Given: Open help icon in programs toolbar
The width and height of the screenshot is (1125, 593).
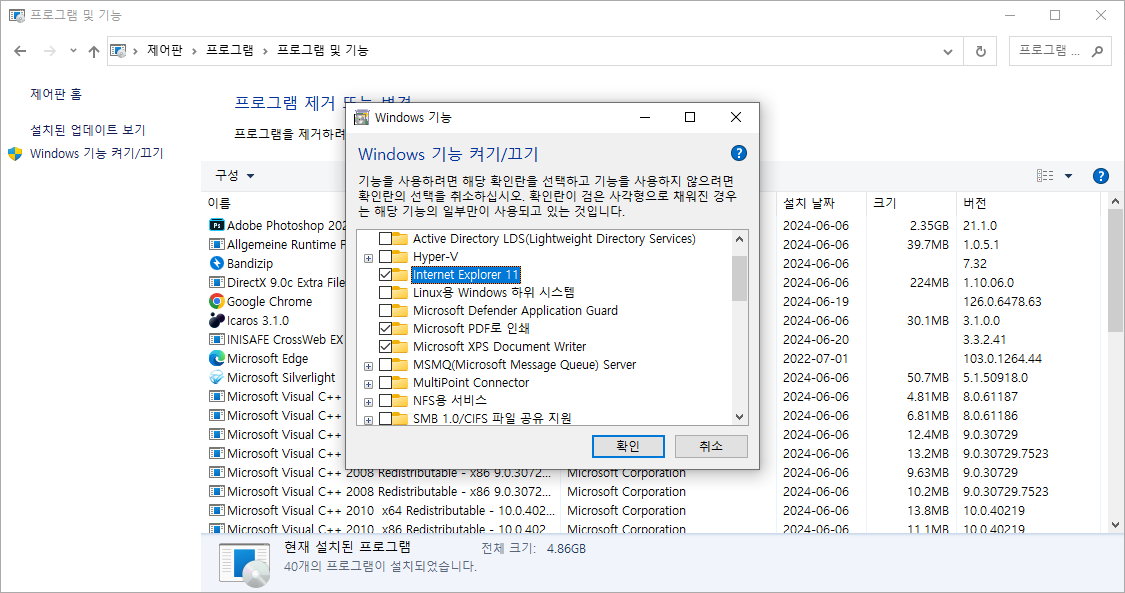Looking at the screenshot, I should [x=1101, y=176].
